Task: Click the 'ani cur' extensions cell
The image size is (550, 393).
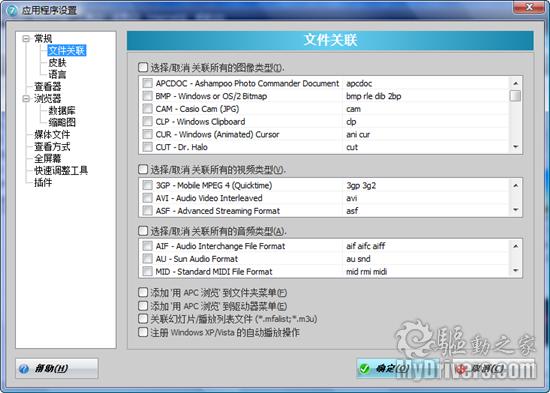Action: click(358, 134)
